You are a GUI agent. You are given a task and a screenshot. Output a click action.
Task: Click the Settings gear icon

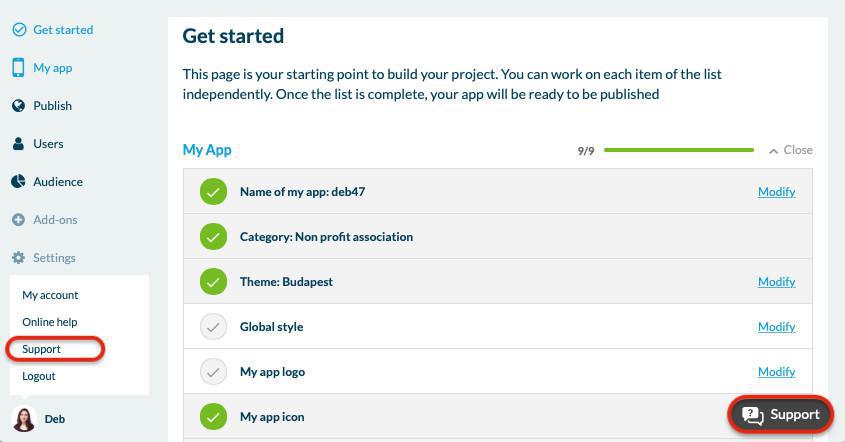point(18,258)
